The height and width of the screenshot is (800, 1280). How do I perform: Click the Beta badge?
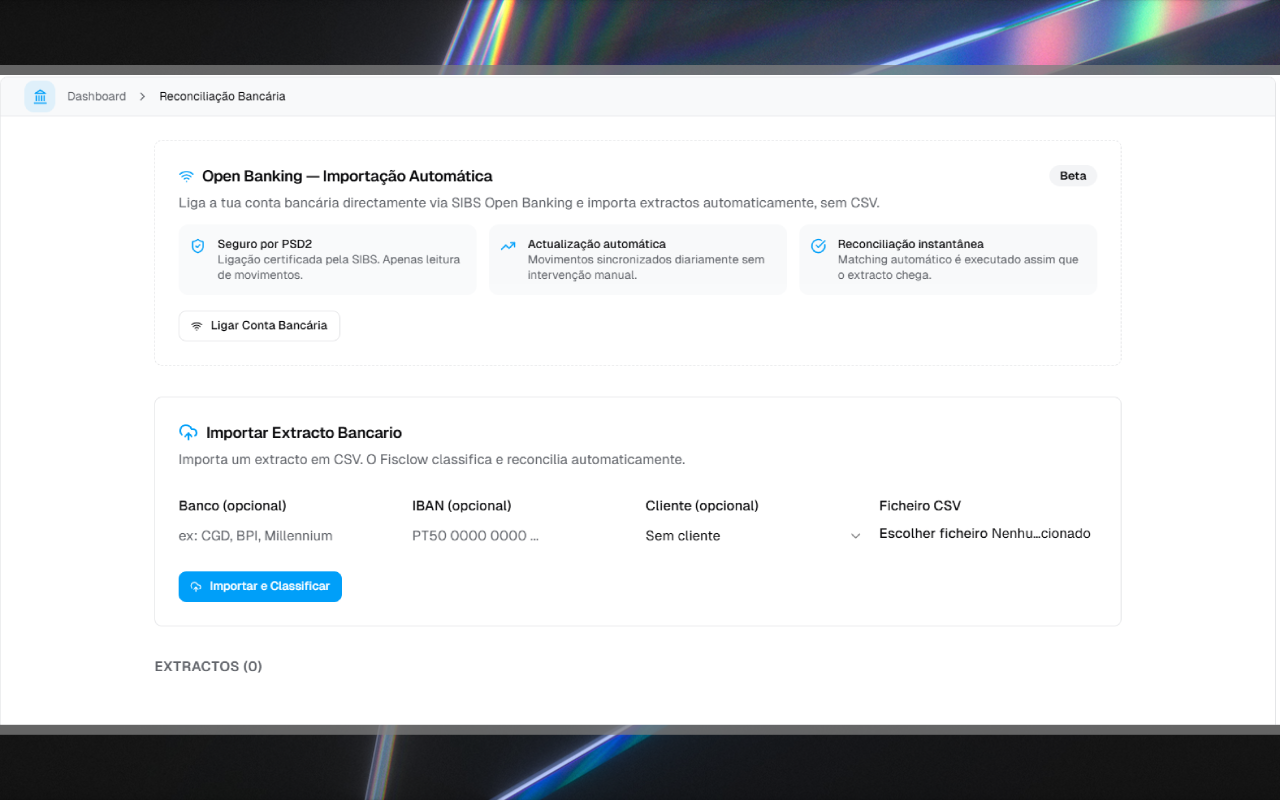1072,176
